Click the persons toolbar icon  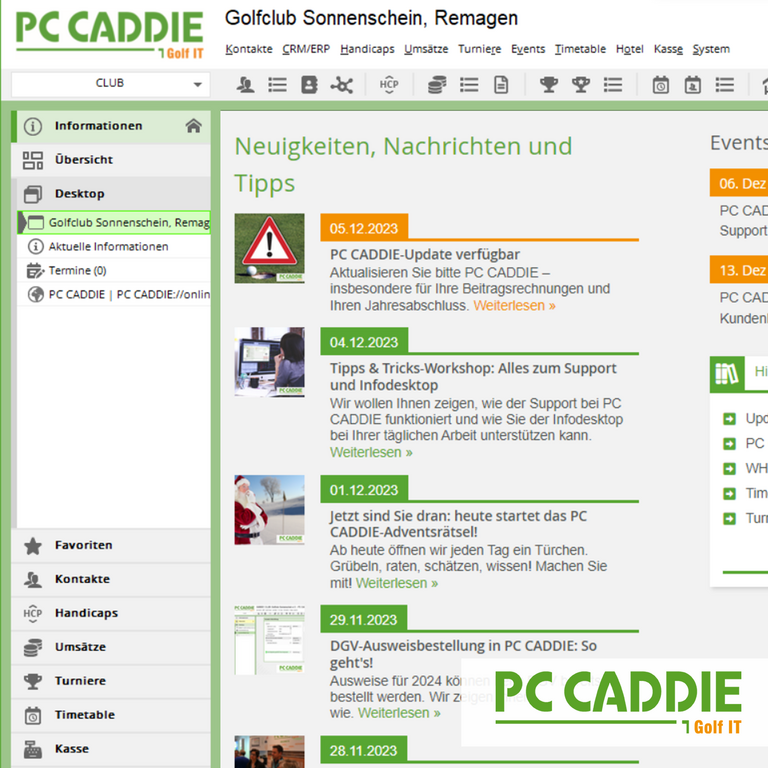[x=245, y=85]
